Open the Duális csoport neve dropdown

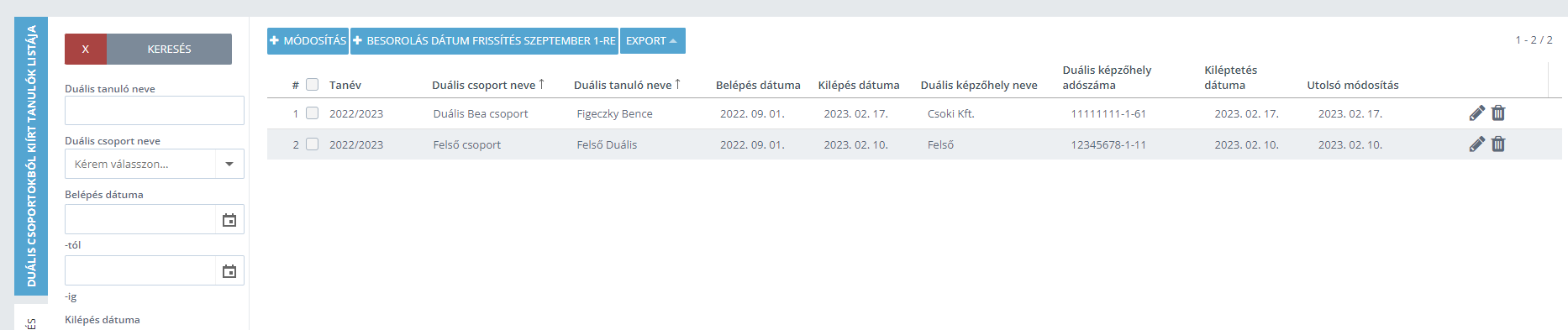coord(155,164)
